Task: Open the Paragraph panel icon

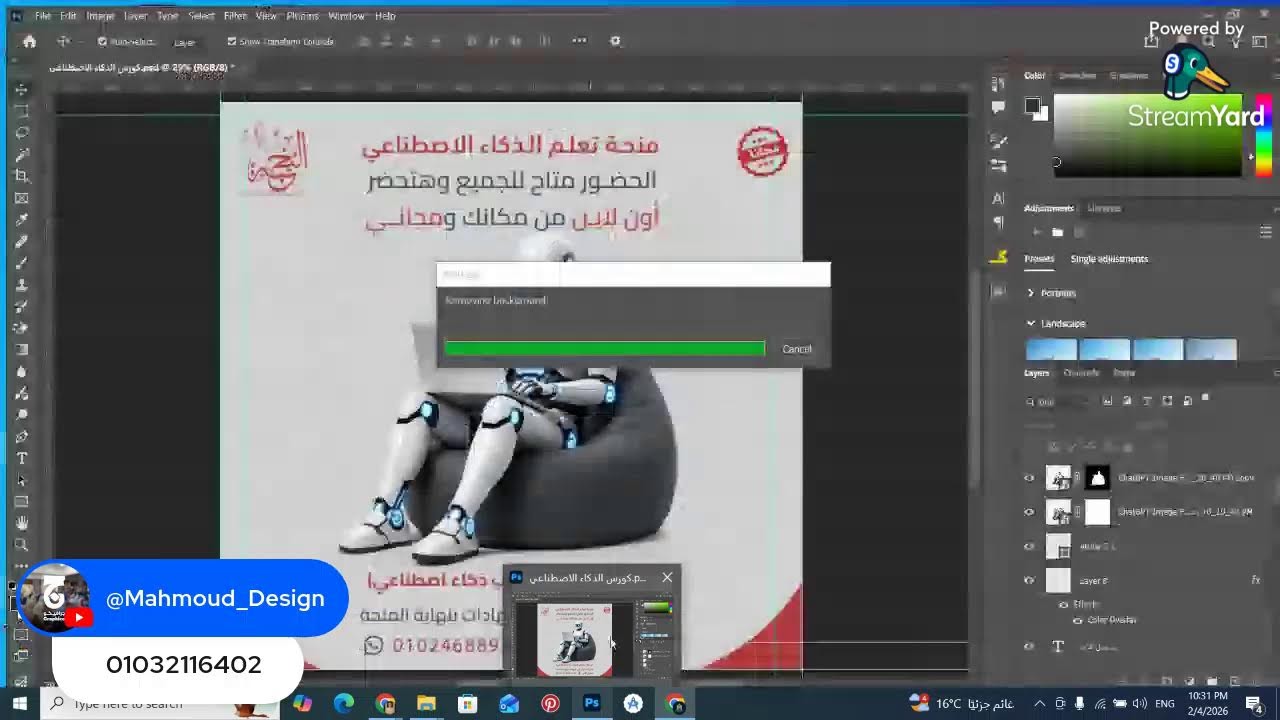Action: point(998,222)
